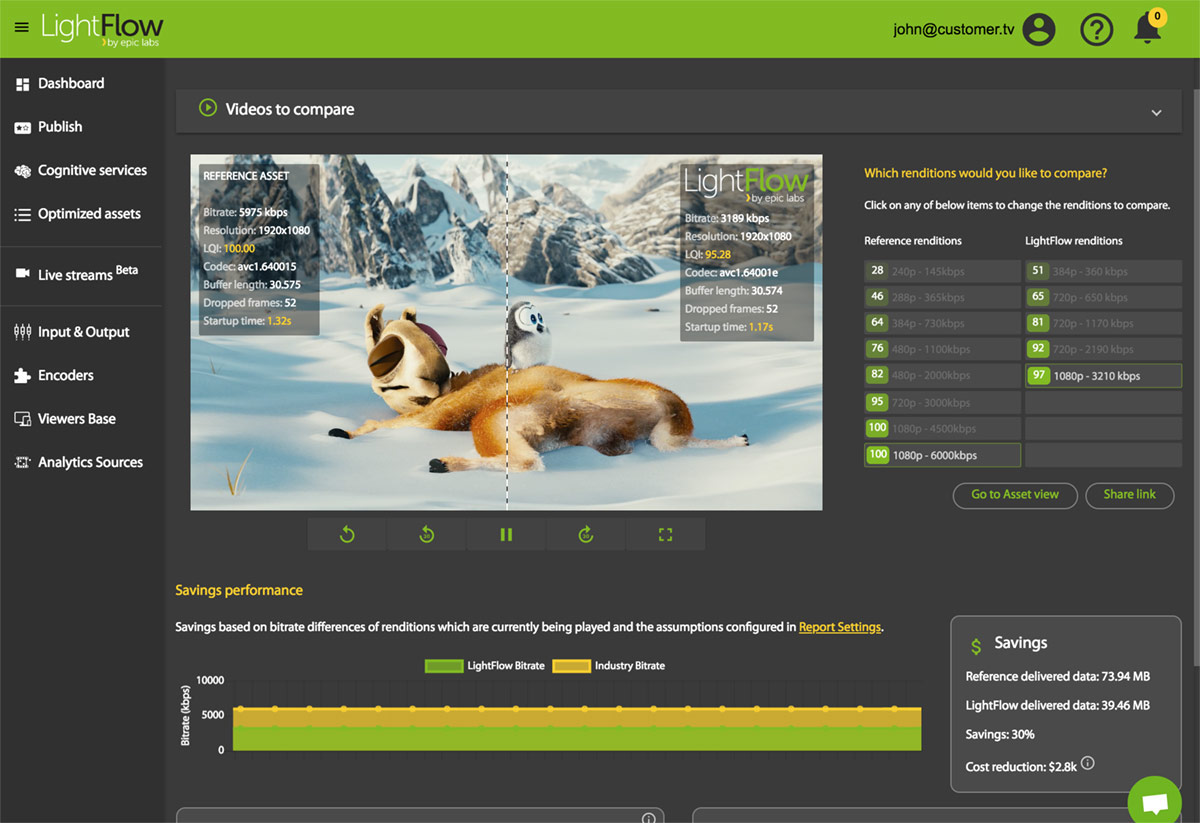Open the chat support bubble
This screenshot has height=823, width=1200.
[x=1155, y=802]
